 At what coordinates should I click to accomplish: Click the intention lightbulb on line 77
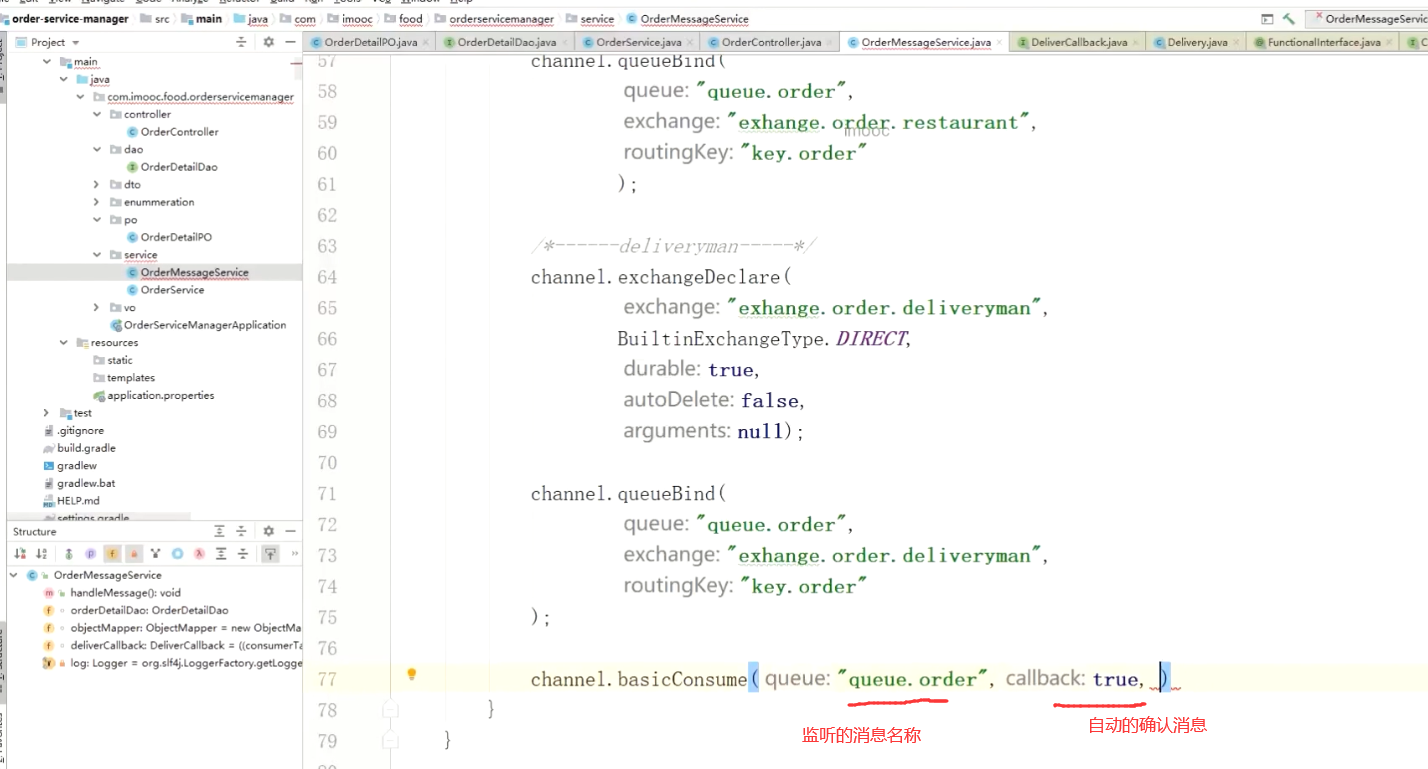pos(411,674)
